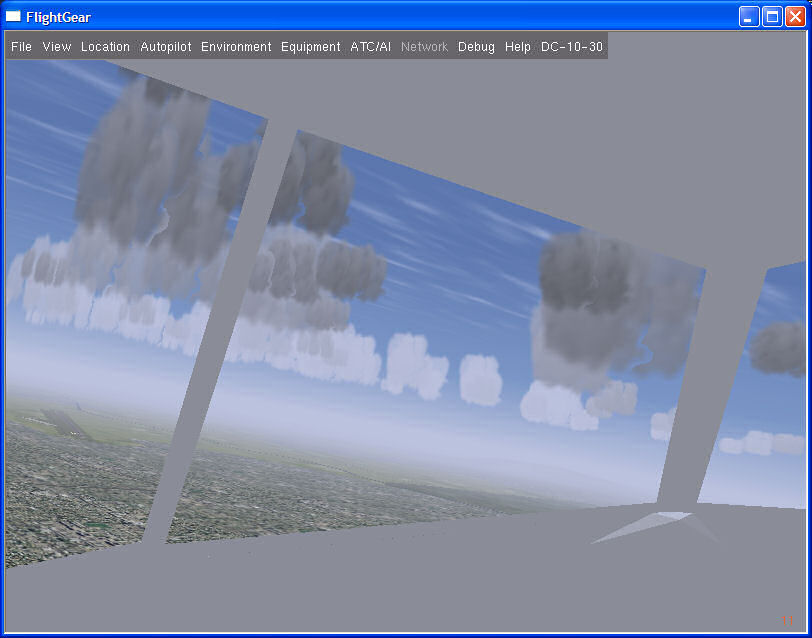Minimize the FlightGear window
Image resolution: width=812 pixels, height=638 pixels.
click(x=749, y=17)
